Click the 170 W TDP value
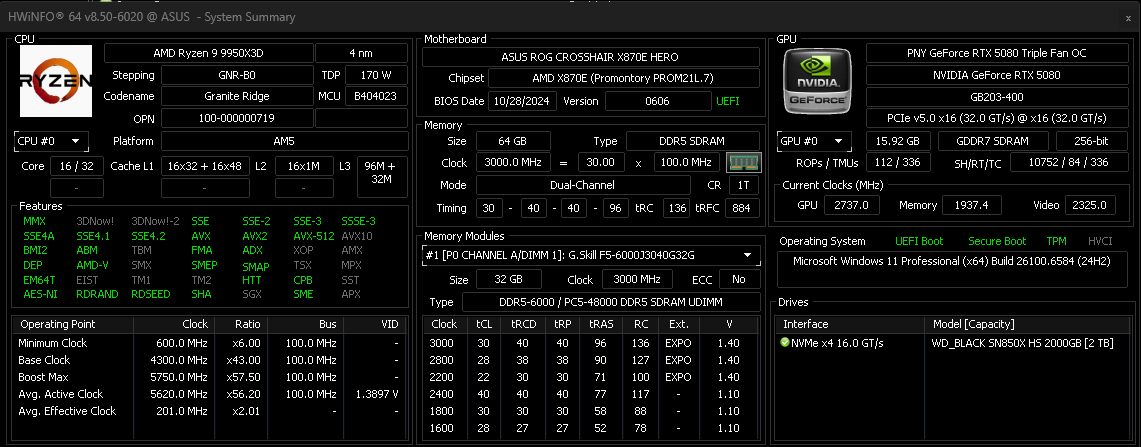 pyautogui.click(x=376, y=75)
